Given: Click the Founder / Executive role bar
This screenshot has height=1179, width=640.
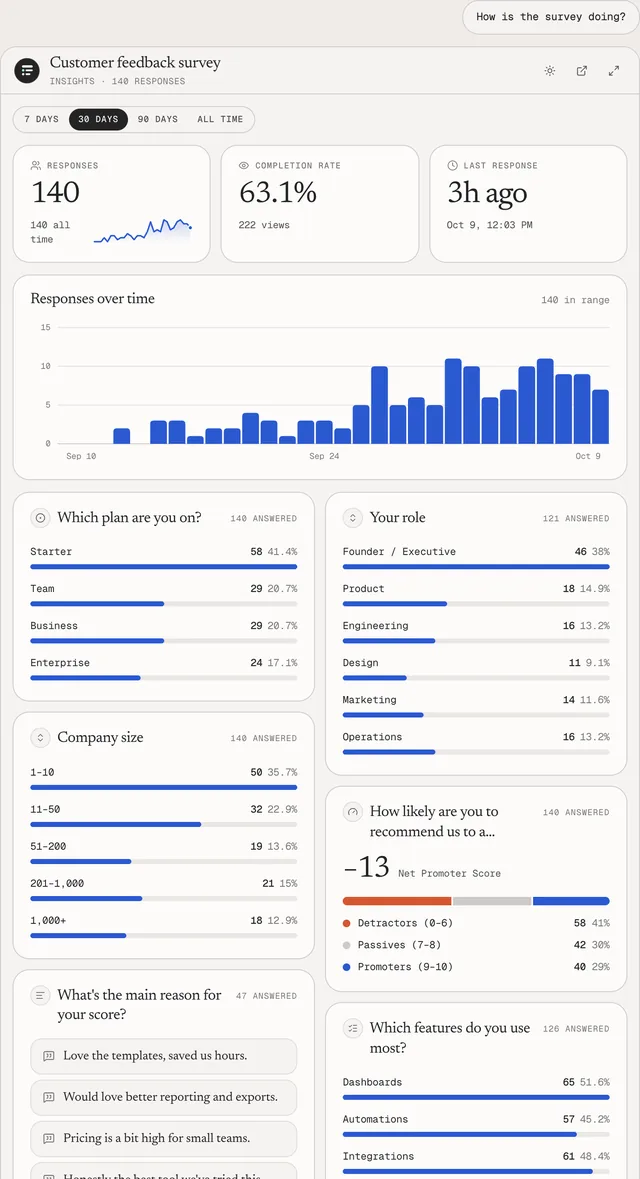Looking at the screenshot, I should (x=476, y=566).
